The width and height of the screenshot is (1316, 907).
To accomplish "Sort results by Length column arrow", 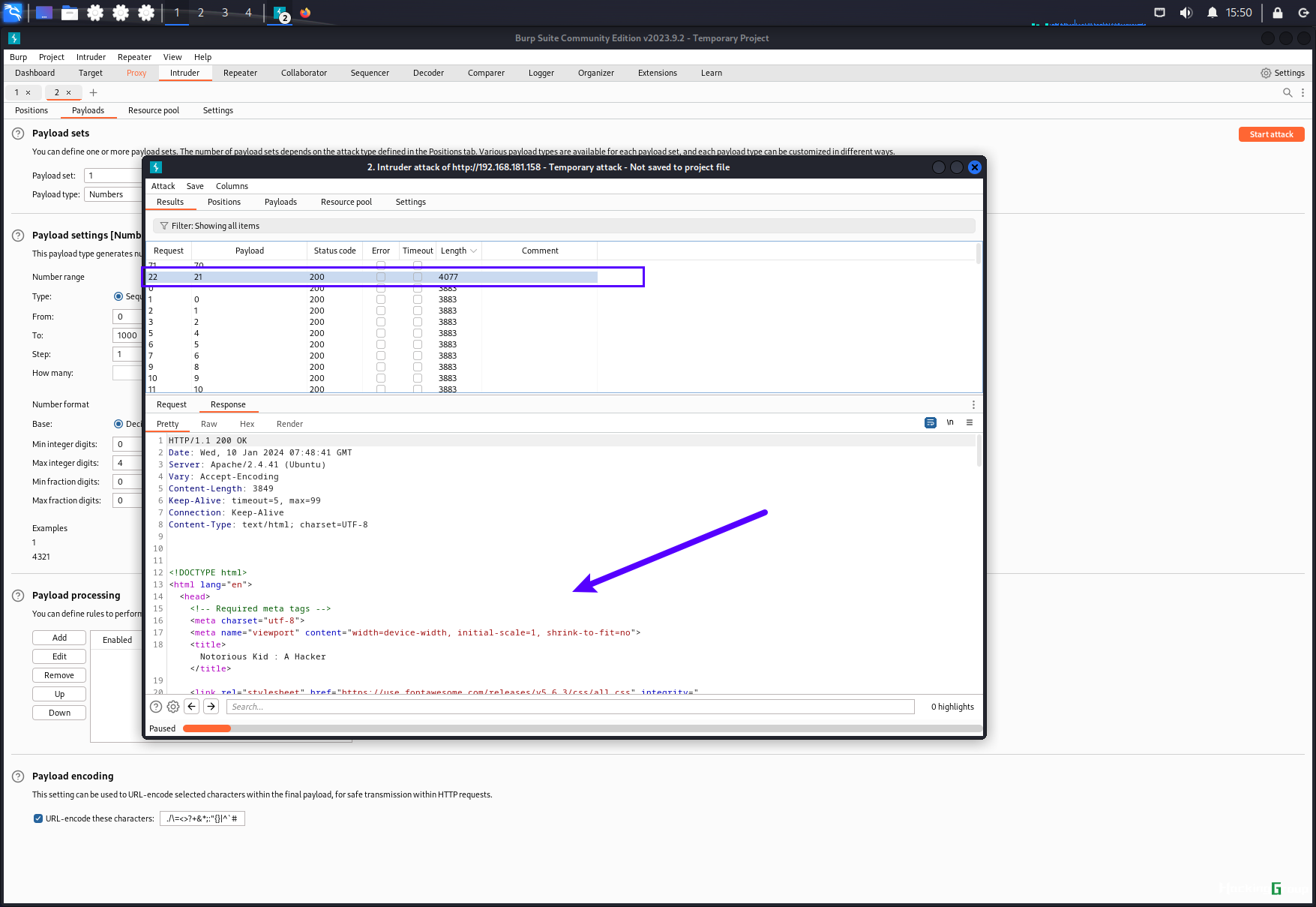I will click(x=473, y=251).
